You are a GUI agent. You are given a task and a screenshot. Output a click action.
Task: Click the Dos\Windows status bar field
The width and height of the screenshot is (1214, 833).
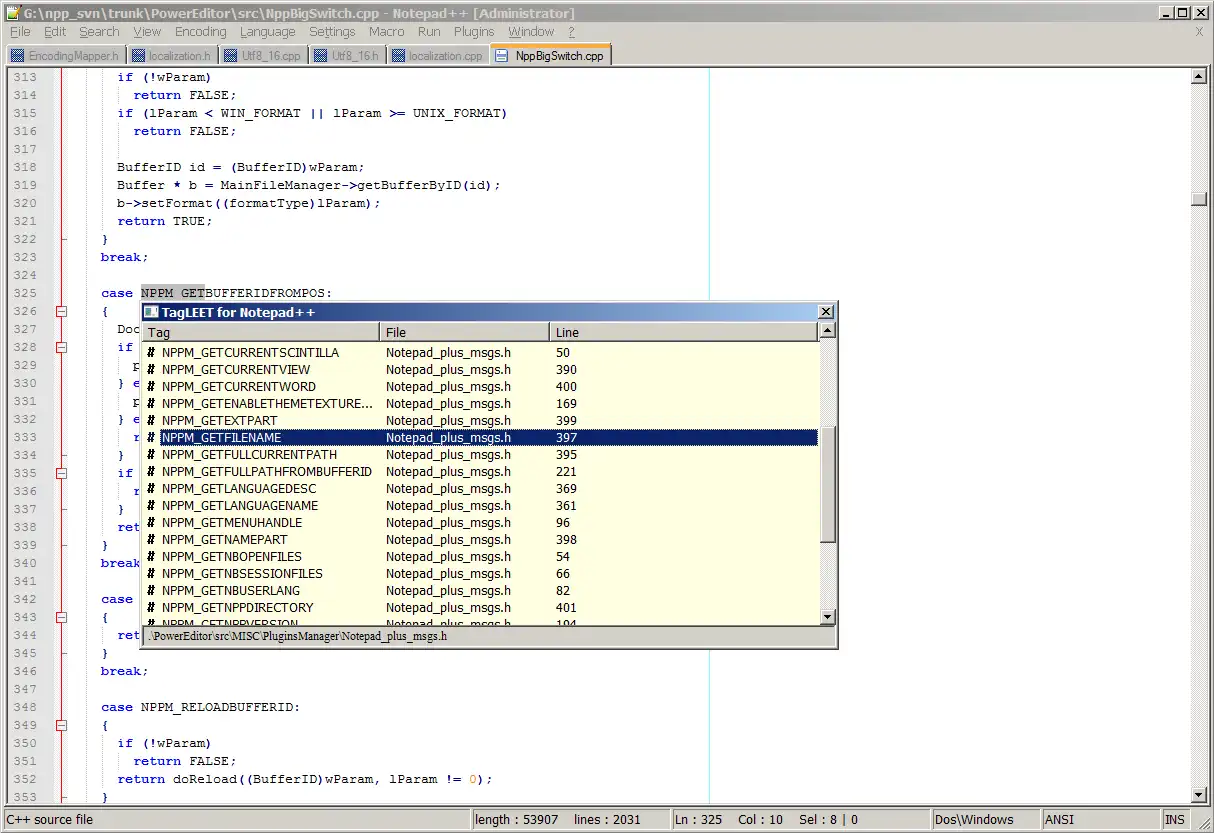[x=984, y=820]
